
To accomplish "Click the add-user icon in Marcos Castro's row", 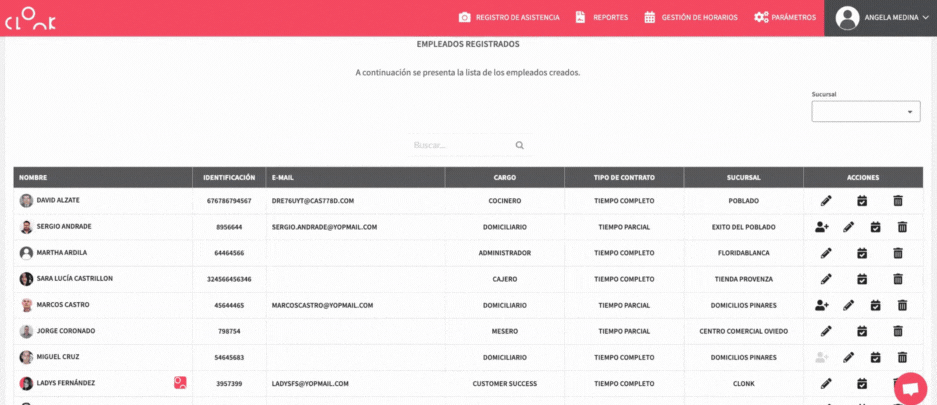I will pos(822,305).
